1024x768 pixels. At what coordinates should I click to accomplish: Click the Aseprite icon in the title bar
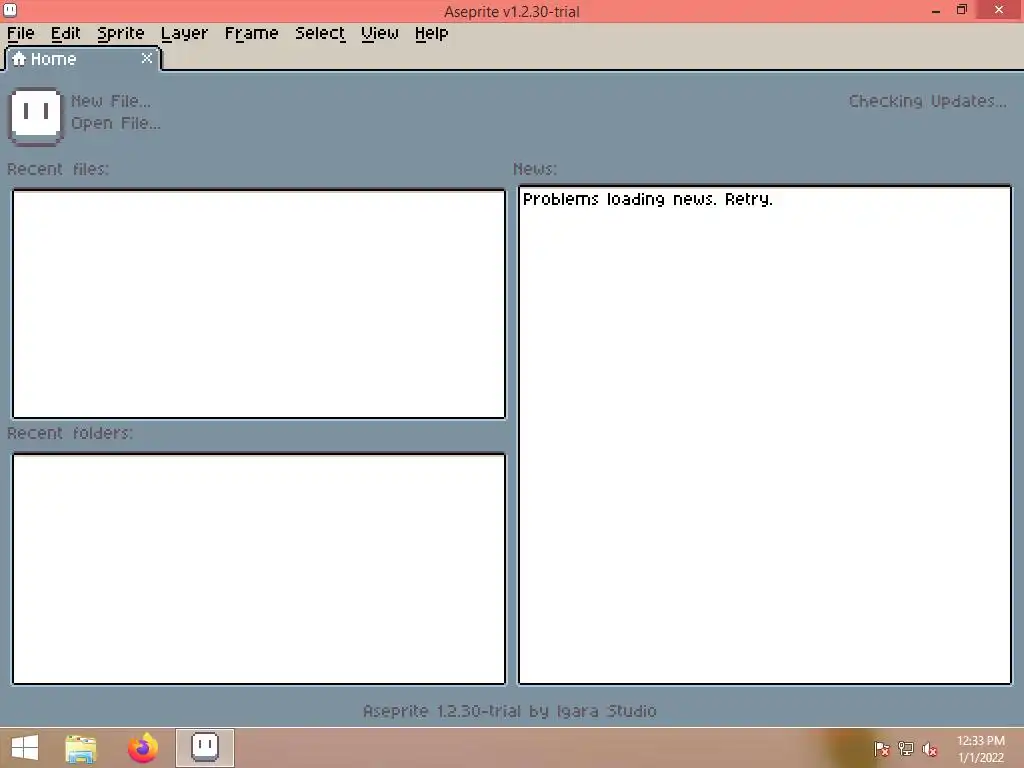(x=10, y=10)
